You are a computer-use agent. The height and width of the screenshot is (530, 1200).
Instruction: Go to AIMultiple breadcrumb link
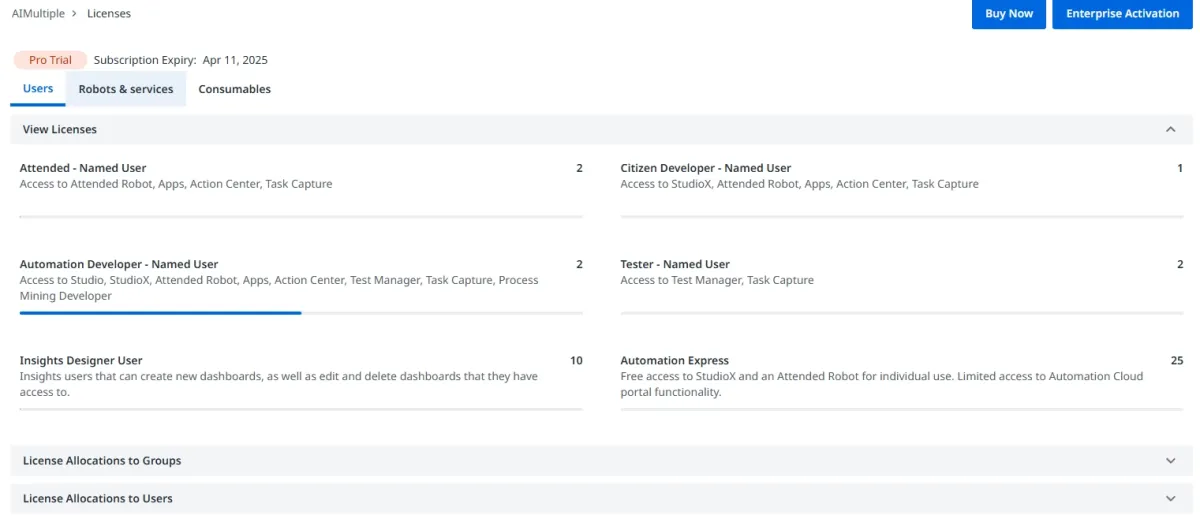coord(38,14)
